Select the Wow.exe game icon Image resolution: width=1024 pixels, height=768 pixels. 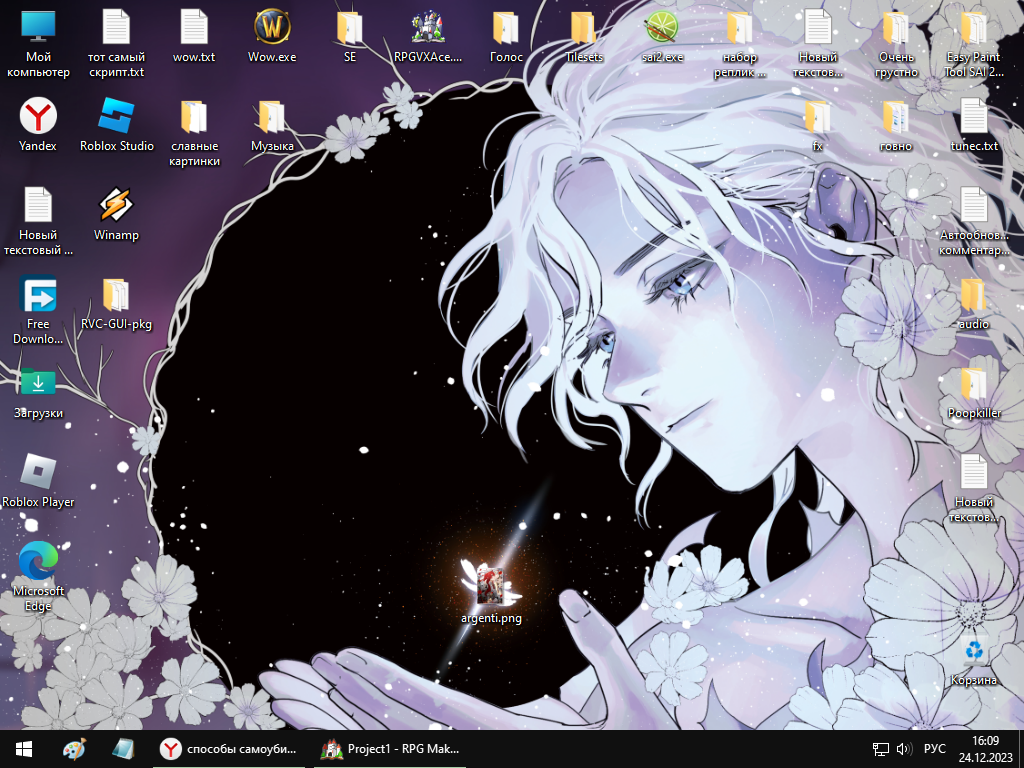click(272, 37)
